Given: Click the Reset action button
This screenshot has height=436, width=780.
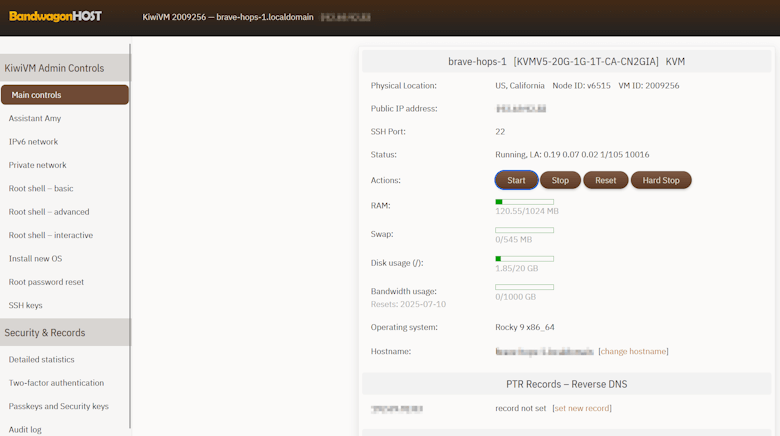Looking at the screenshot, I should click(605, 180).
